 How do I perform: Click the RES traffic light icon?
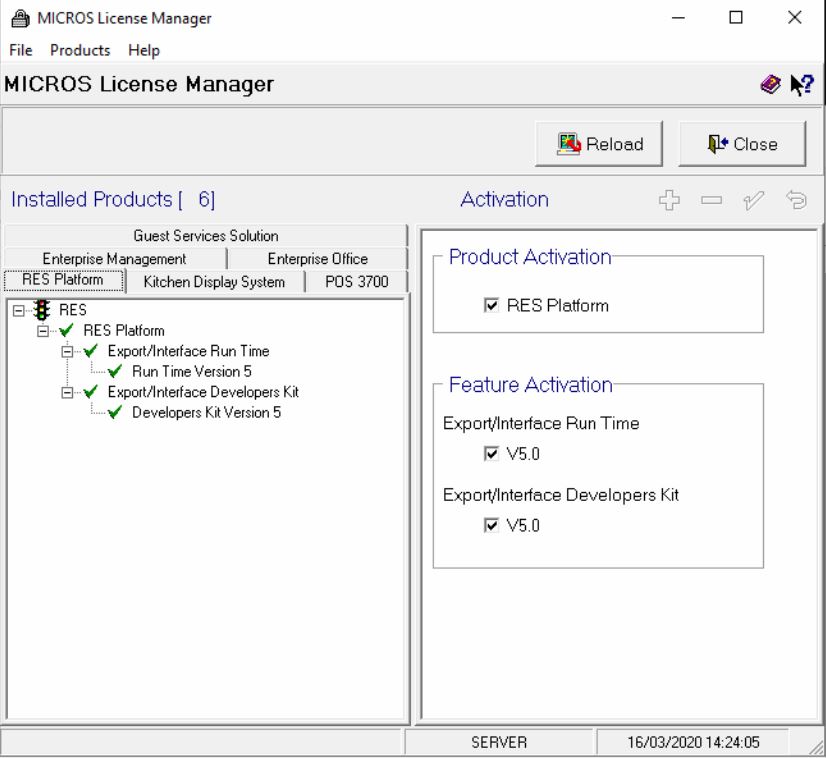(42, 310)
